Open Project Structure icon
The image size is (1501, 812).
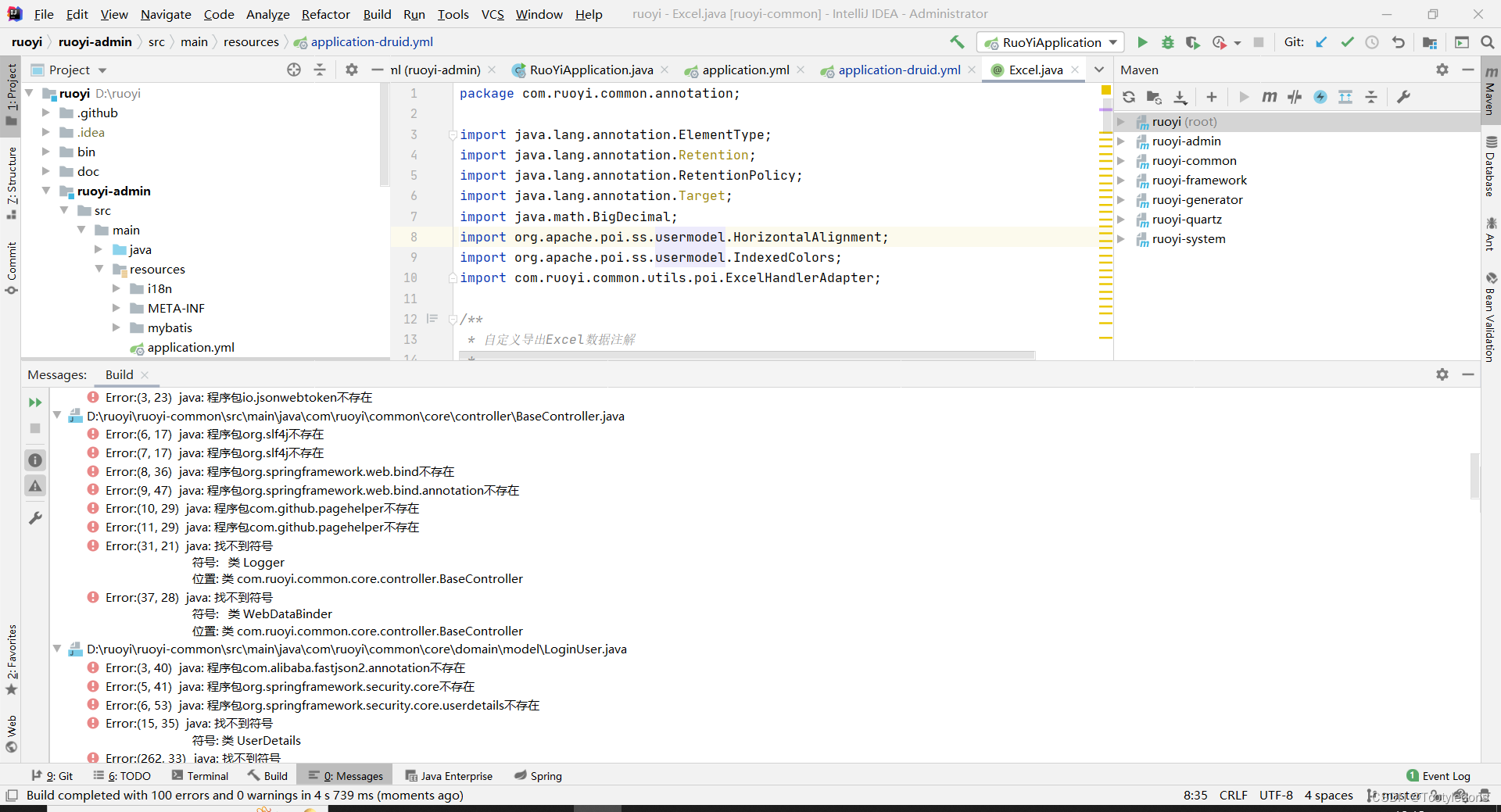click(x=1430, y=42)
